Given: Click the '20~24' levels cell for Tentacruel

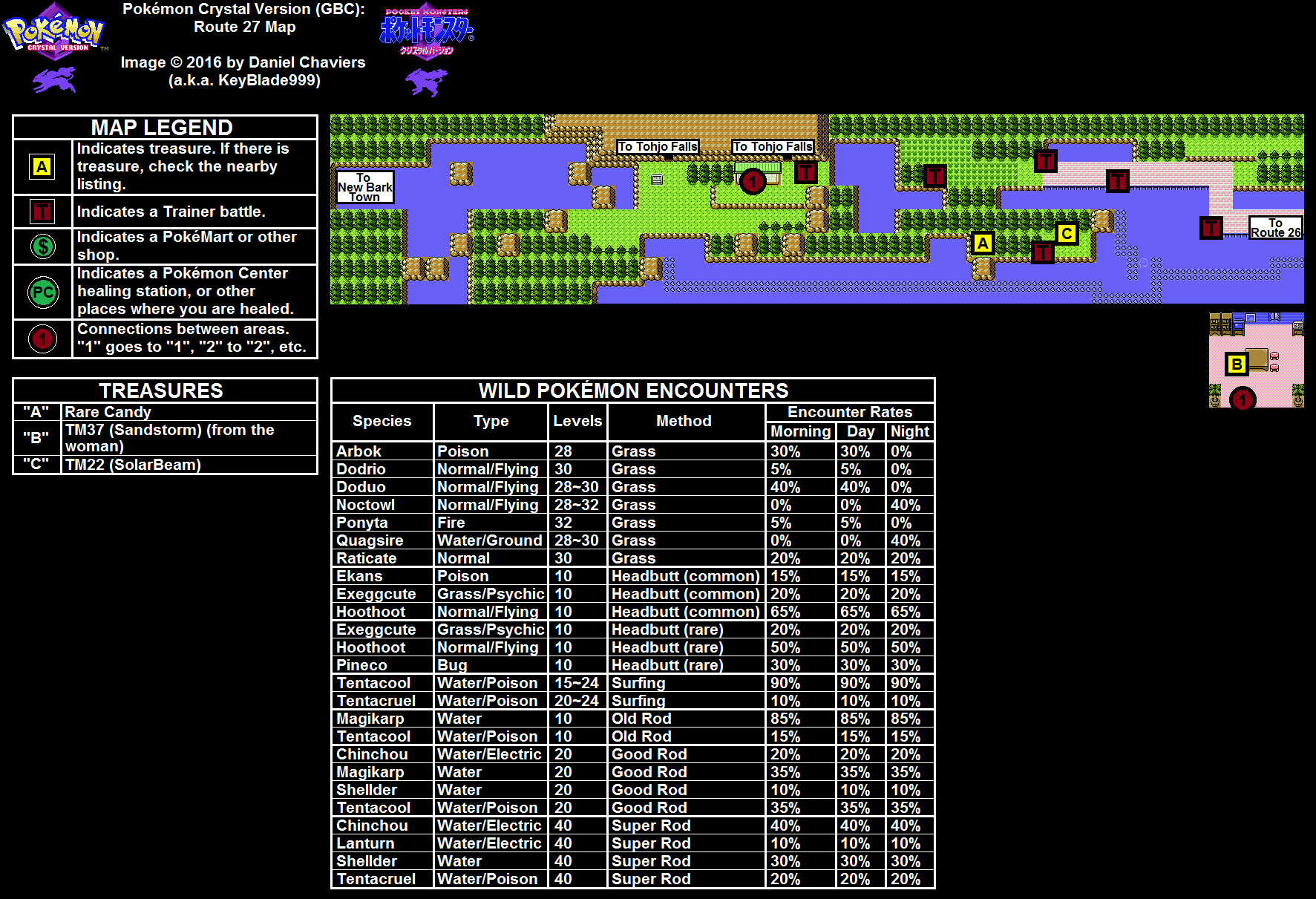Looking at the screenshot, I should point(576,701).
